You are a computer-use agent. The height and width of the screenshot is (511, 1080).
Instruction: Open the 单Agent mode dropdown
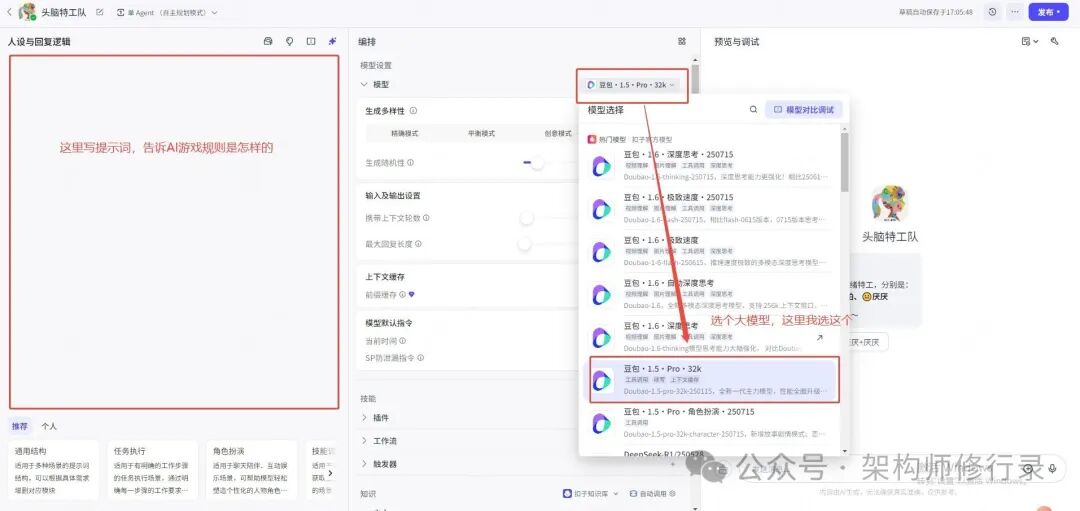click(166, 12)
